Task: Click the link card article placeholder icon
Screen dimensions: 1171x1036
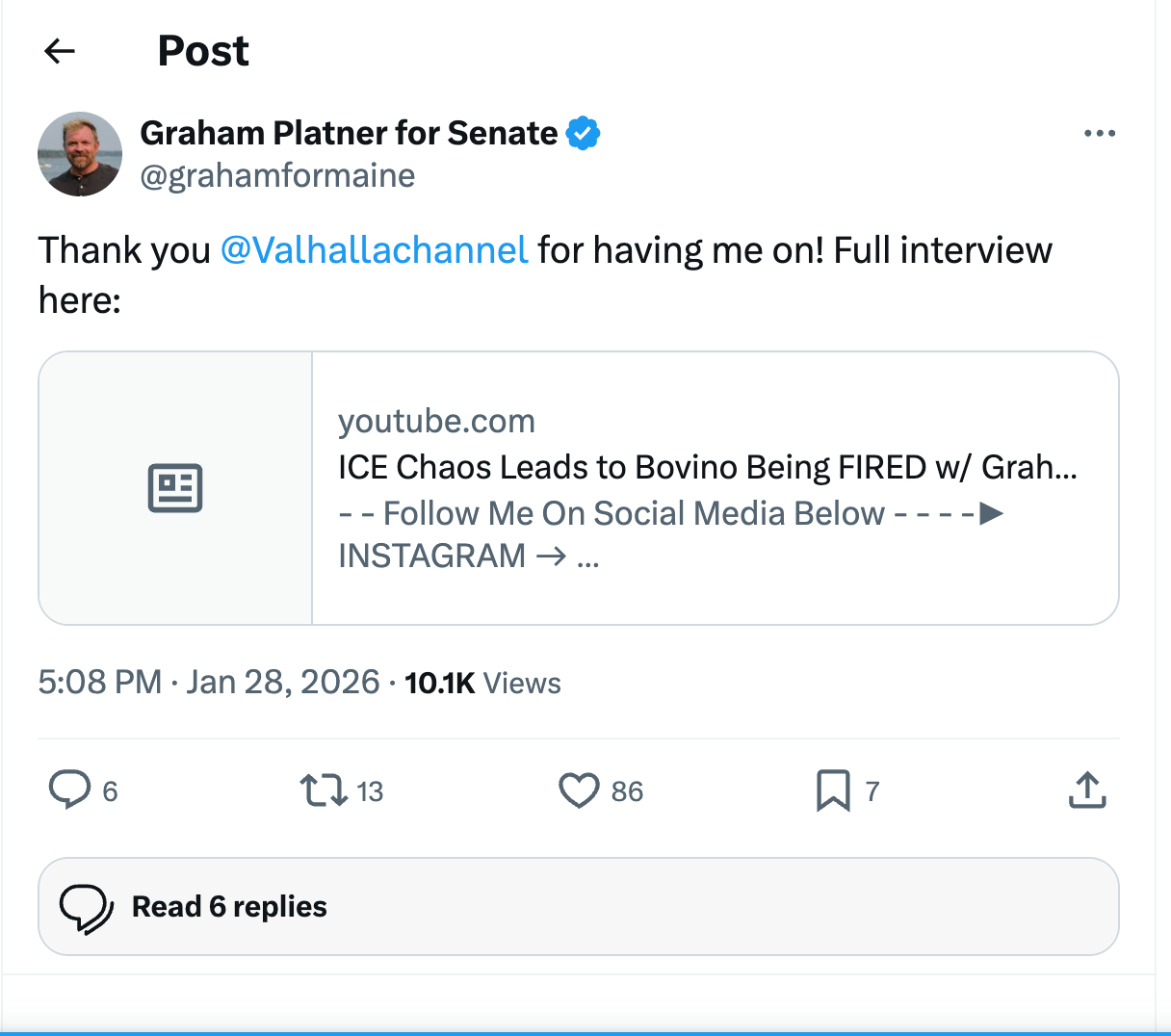Action: click(175, 488)
